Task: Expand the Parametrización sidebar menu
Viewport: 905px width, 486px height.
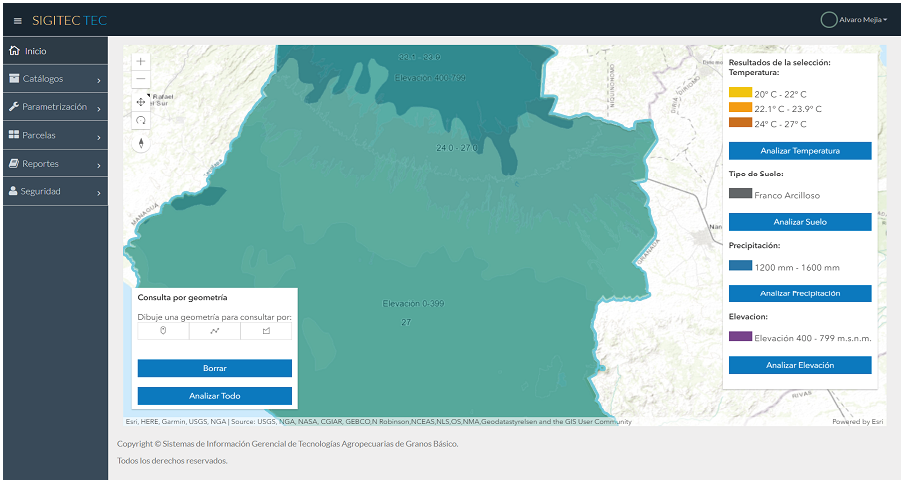Action: pyautogui.click(x=55, y=107)
